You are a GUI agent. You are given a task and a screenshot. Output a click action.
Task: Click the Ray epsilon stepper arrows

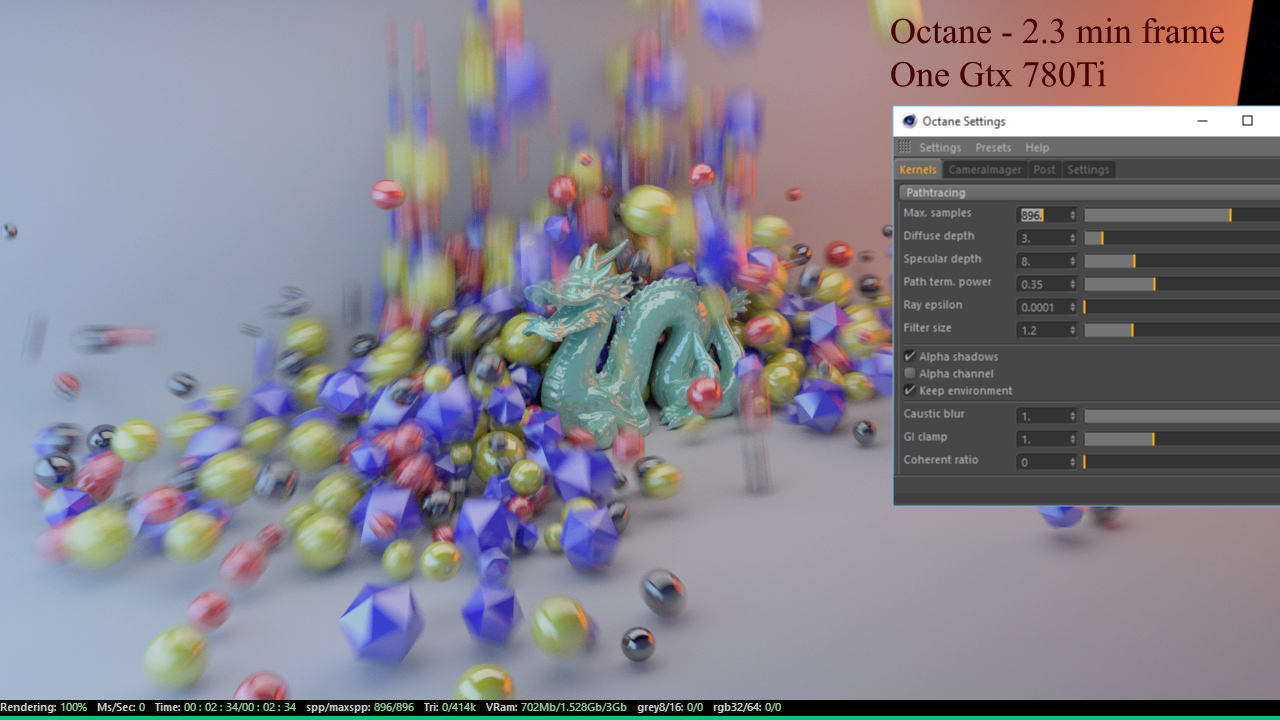pyautogui.click(x=1073, y=307)
